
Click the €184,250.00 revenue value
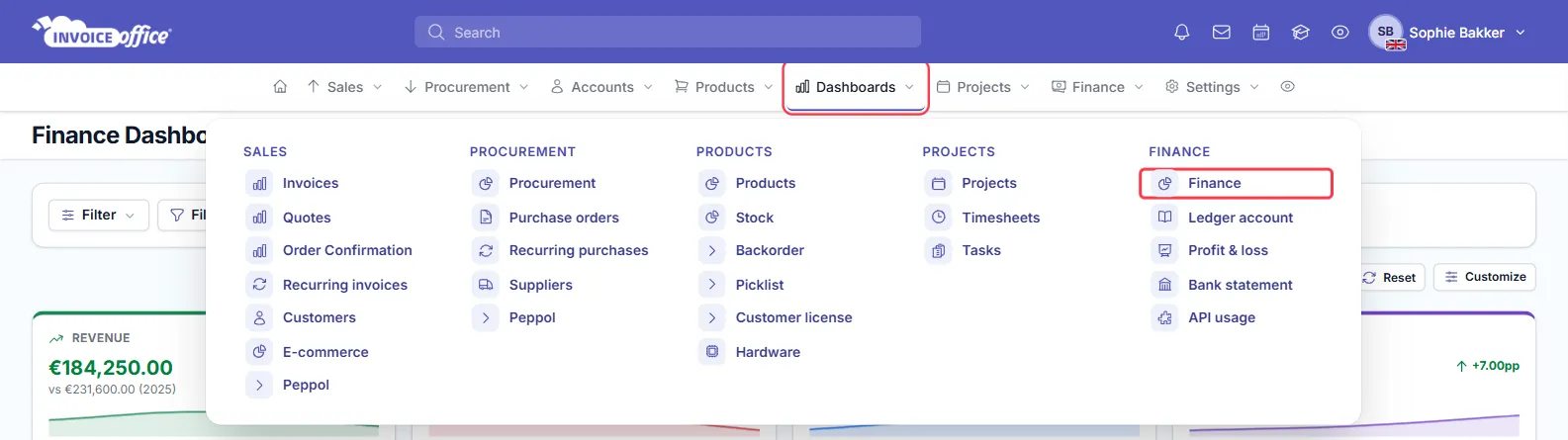point(111,368)
